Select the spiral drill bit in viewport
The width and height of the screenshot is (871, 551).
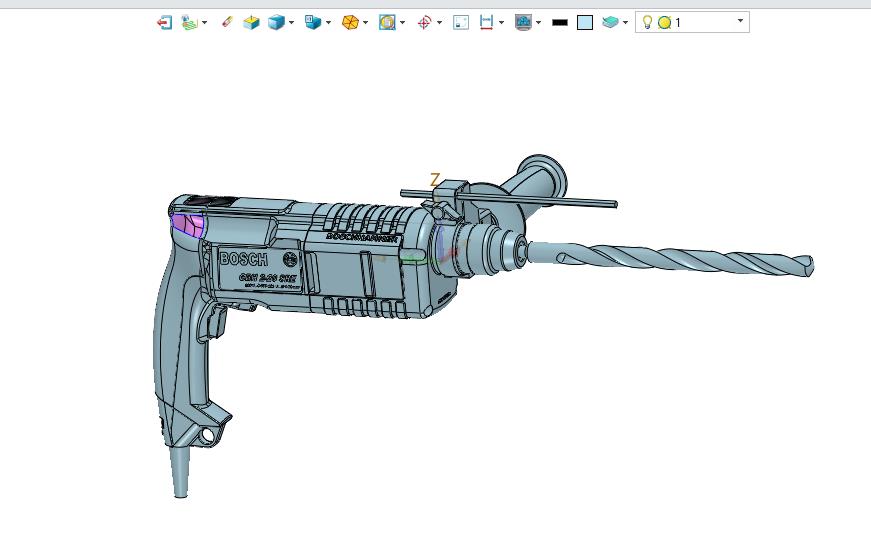pyautogui.click(x=672, y=258)
